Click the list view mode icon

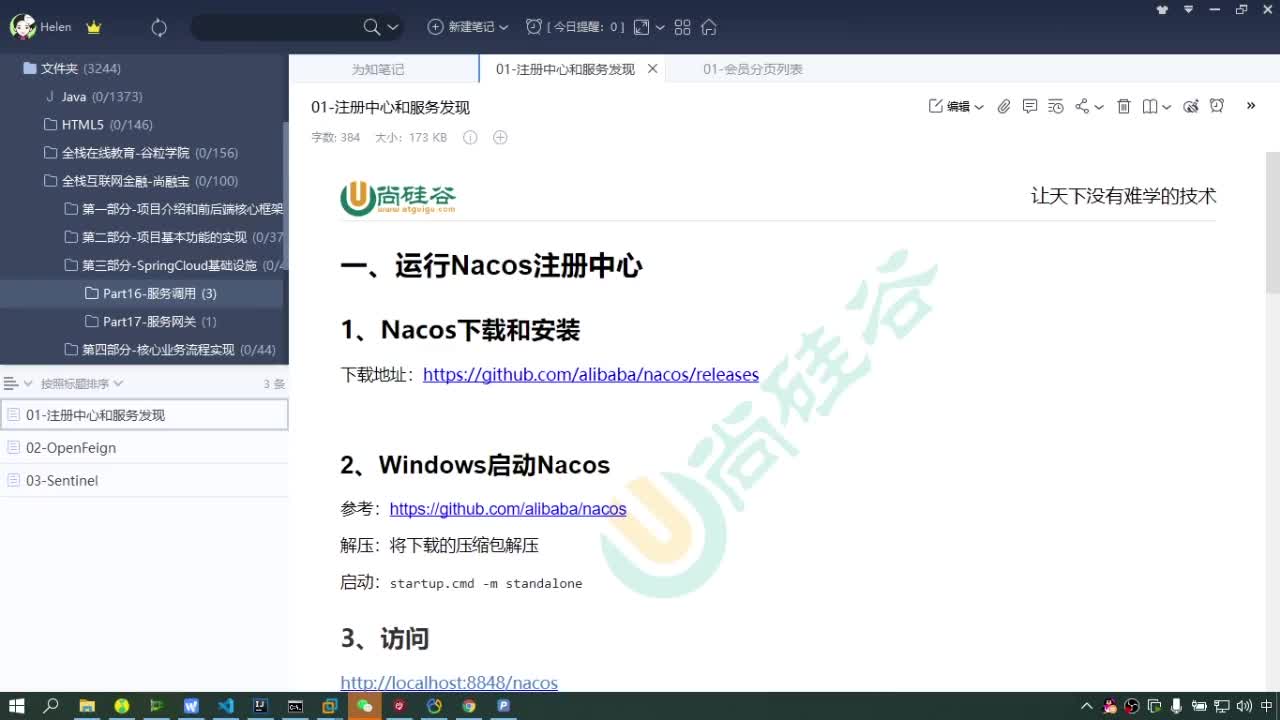coord(12,383)
